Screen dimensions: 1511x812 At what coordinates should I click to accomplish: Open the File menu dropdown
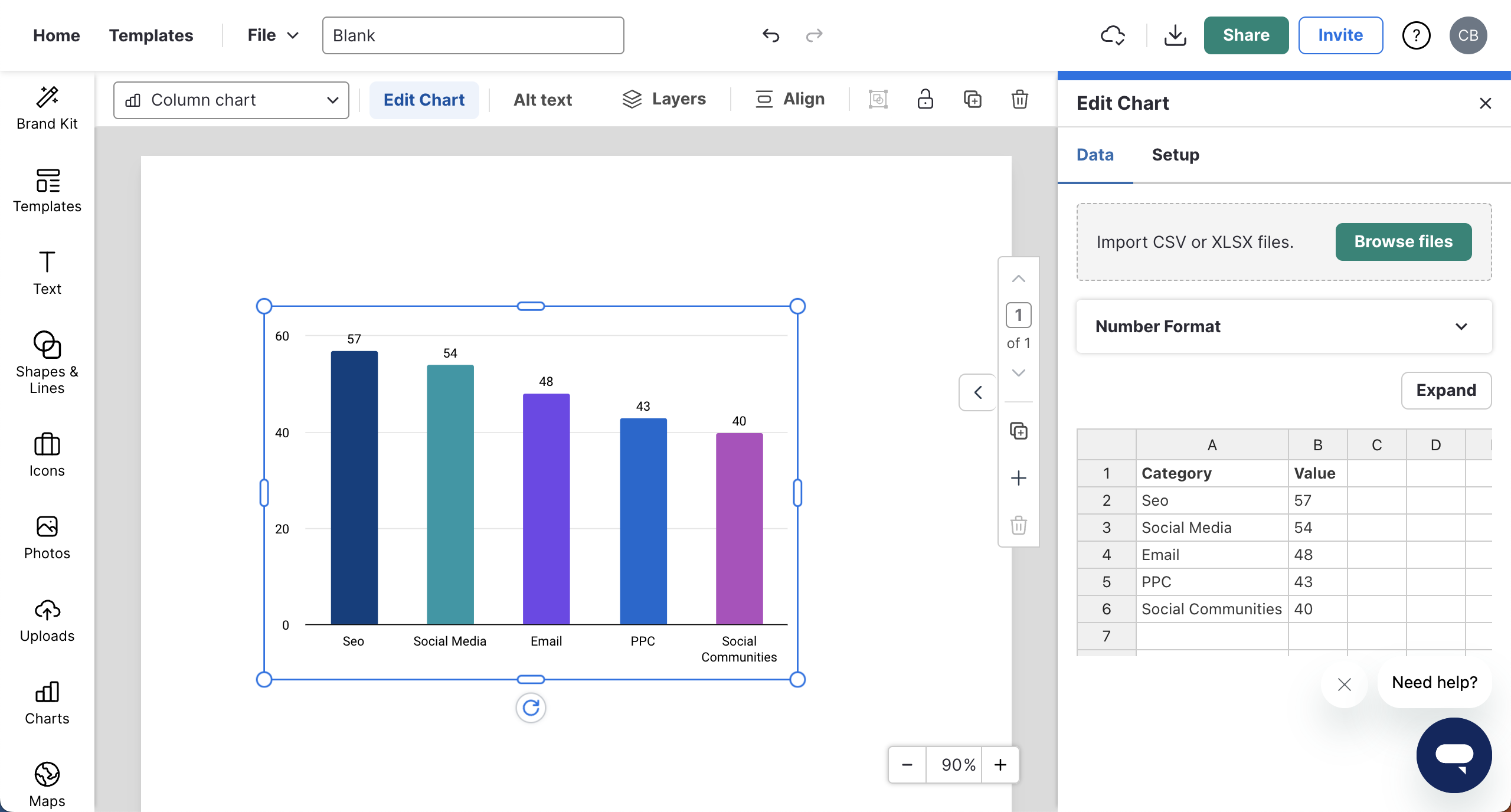(271, 35)
